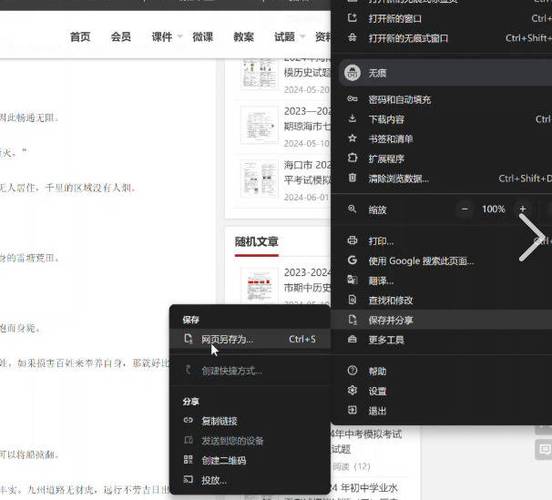Open the 海口市 article thumbnail dated 2024-06-01
This screenshot has height=500, width=552.
pos(259,179)
